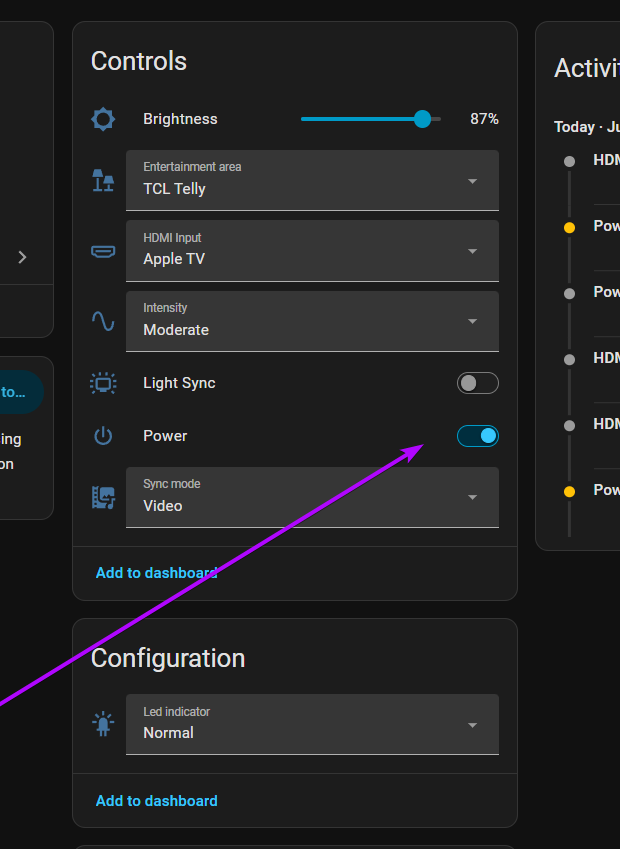
Task: Click the Intensity sine wave icon
Action: 103,321
